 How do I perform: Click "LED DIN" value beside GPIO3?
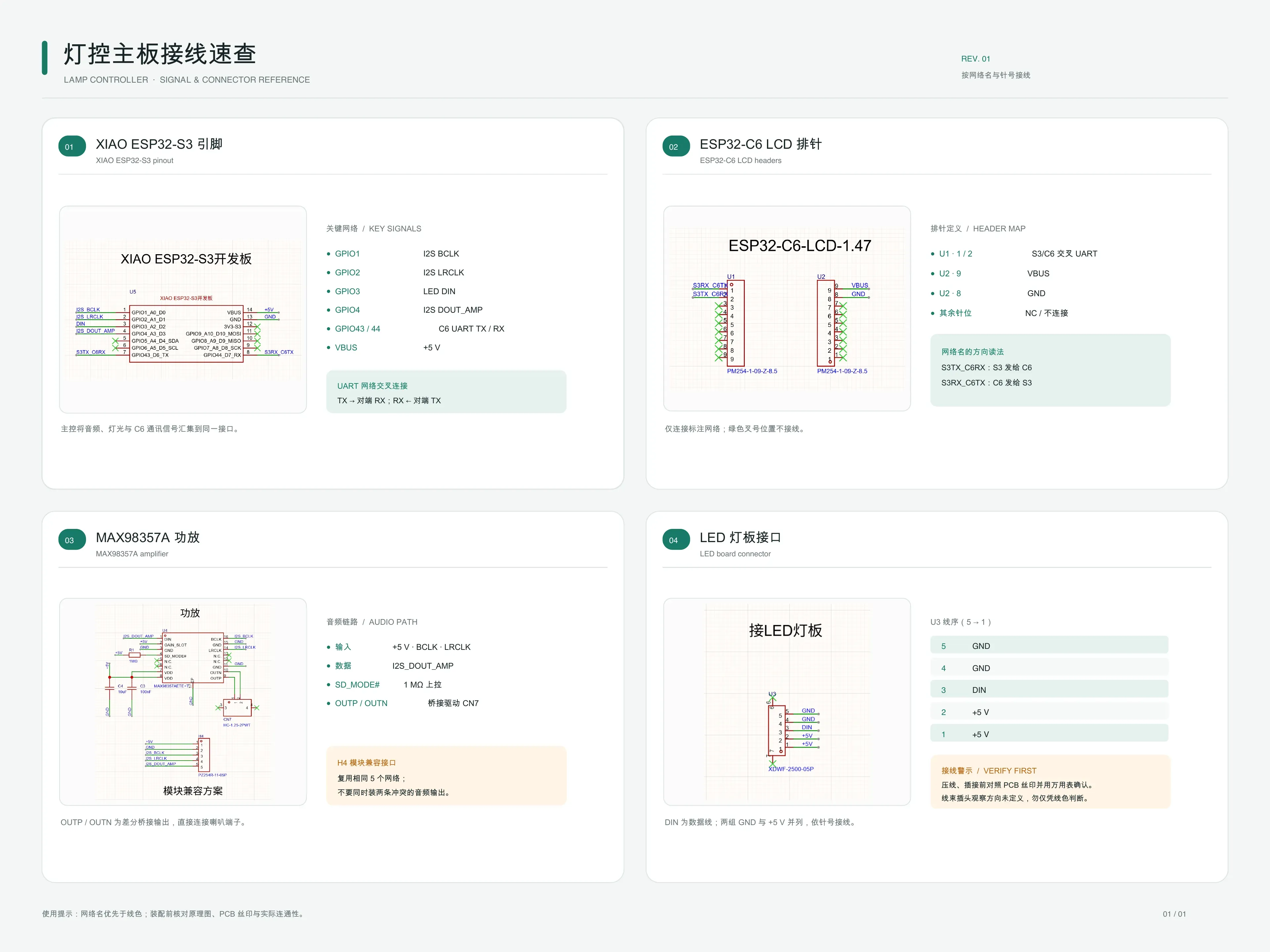click(439, 292)
